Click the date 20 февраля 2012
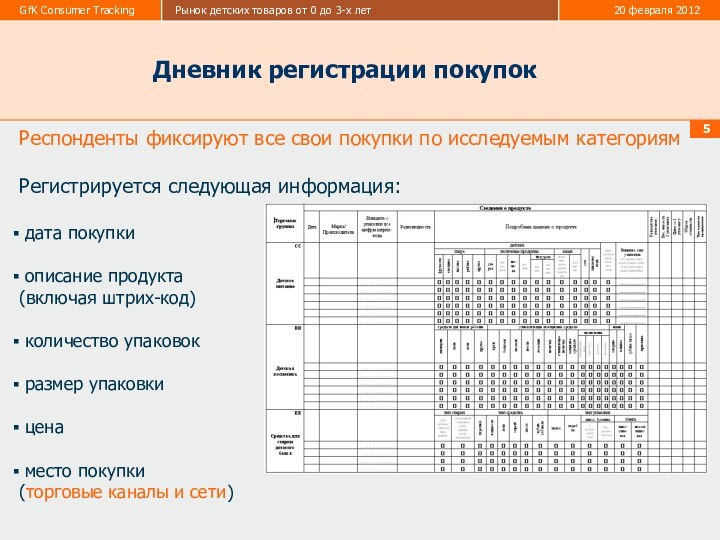This screenshot has height=540, width=720. click(656, 10)
